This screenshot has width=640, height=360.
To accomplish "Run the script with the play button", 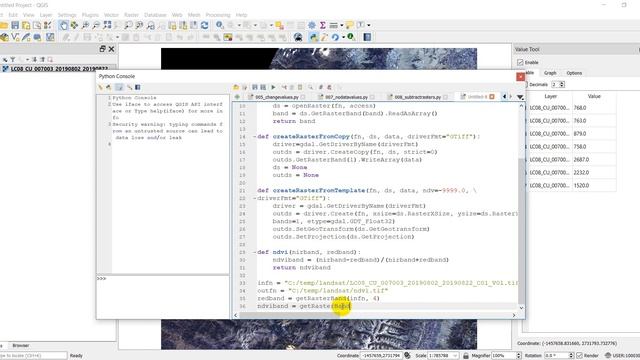I will click(273, 87).
